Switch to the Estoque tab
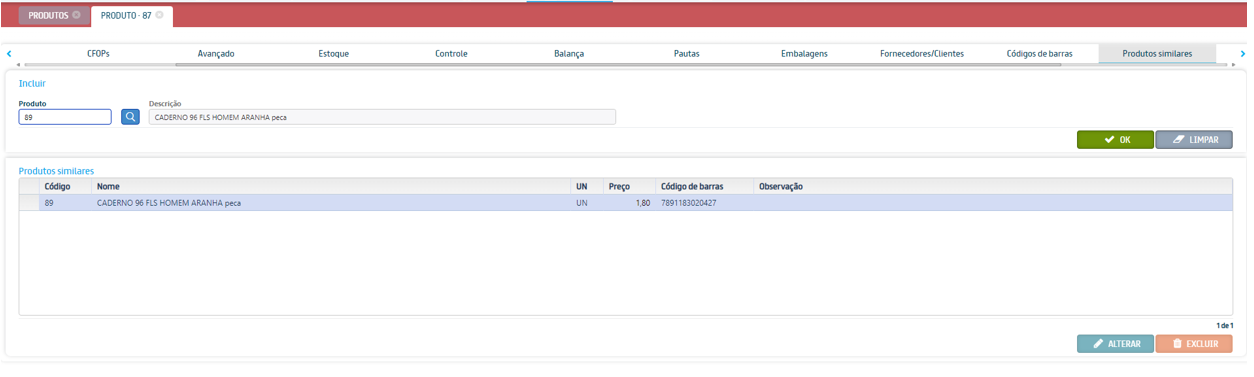This screenshot has height=377, width=1254. (x=334, y=54)
